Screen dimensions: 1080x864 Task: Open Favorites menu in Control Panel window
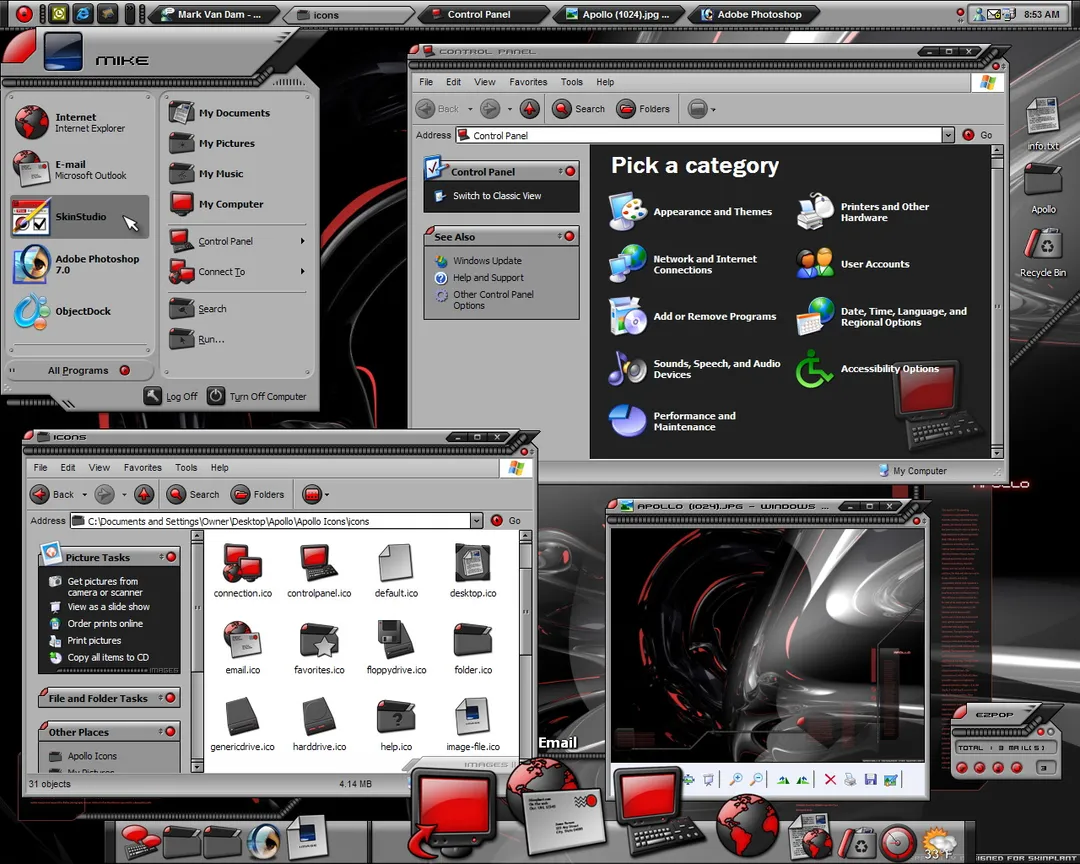[x=528, y=82]
